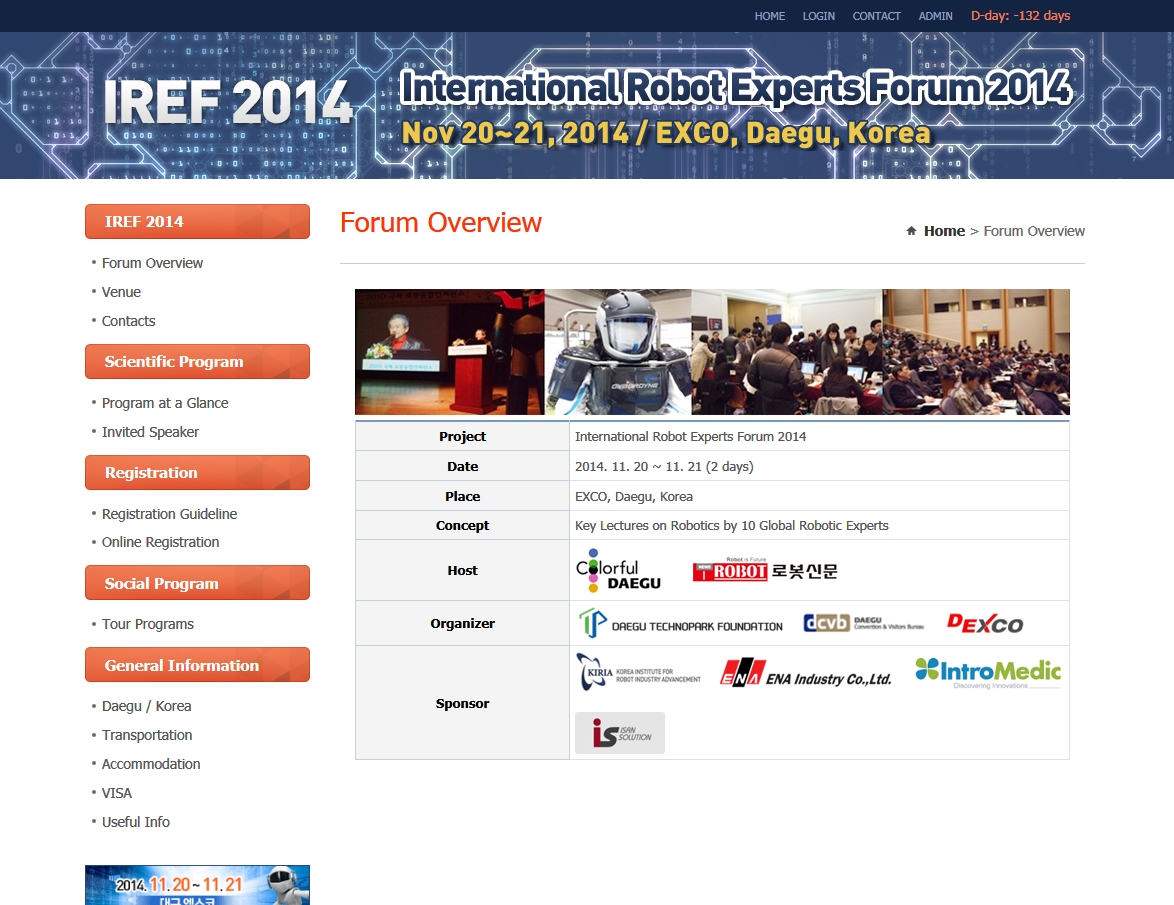The height and width of the screenshot is (905, 1174).
Task: Click the place value EXCO, Daegu, Korea
Action: tap(633, 496)
